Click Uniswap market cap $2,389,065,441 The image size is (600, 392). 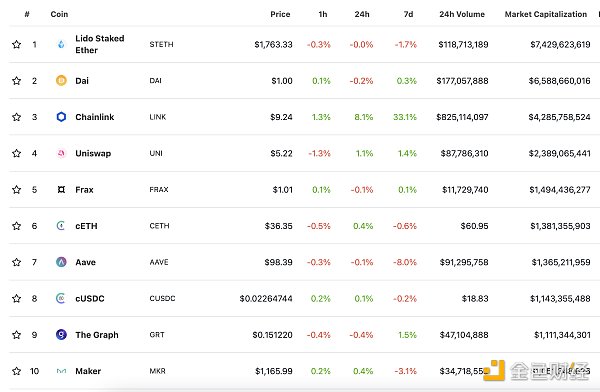point(559,153)
